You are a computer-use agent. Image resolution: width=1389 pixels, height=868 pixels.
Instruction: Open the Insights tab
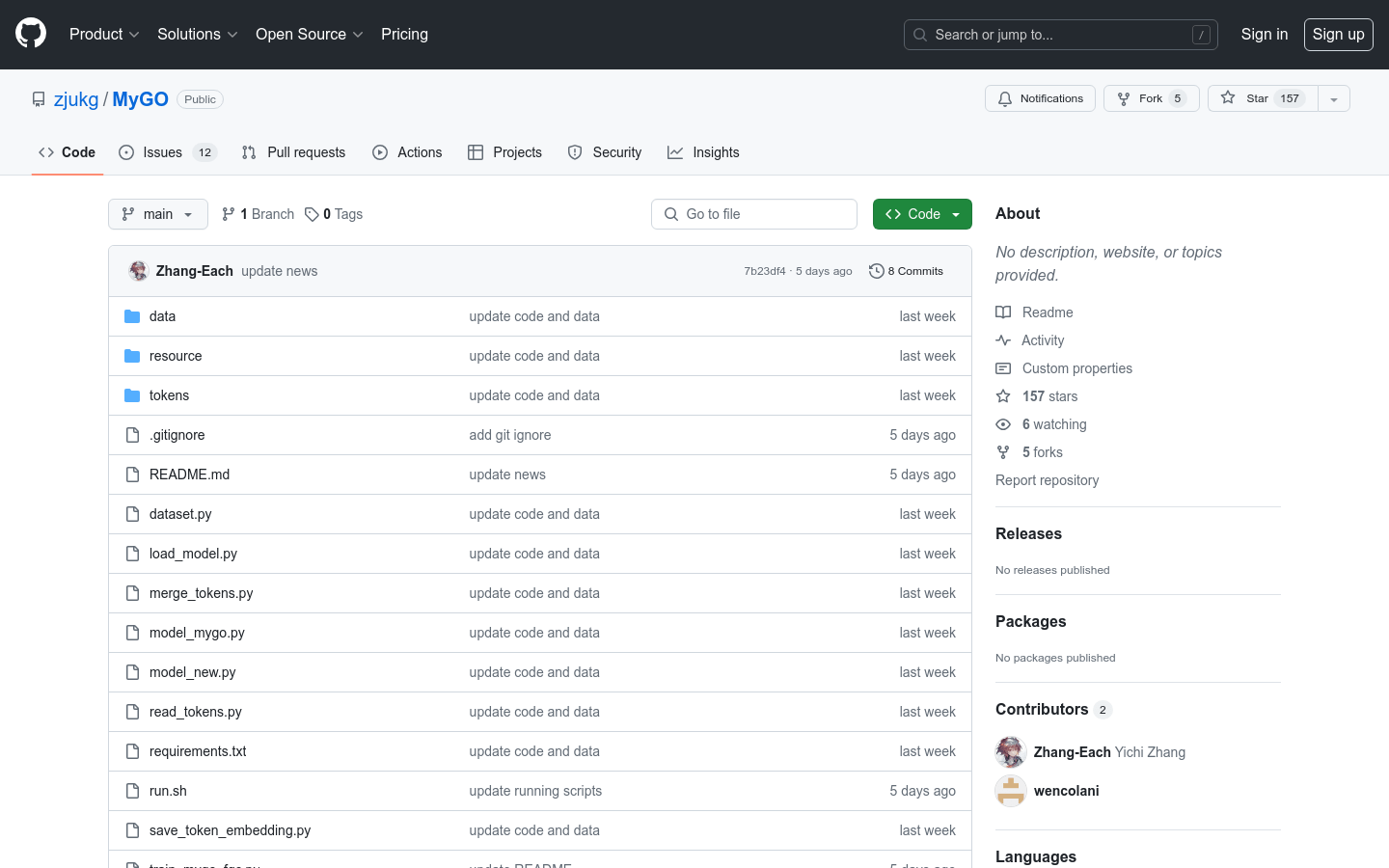(x=703, y=152)
